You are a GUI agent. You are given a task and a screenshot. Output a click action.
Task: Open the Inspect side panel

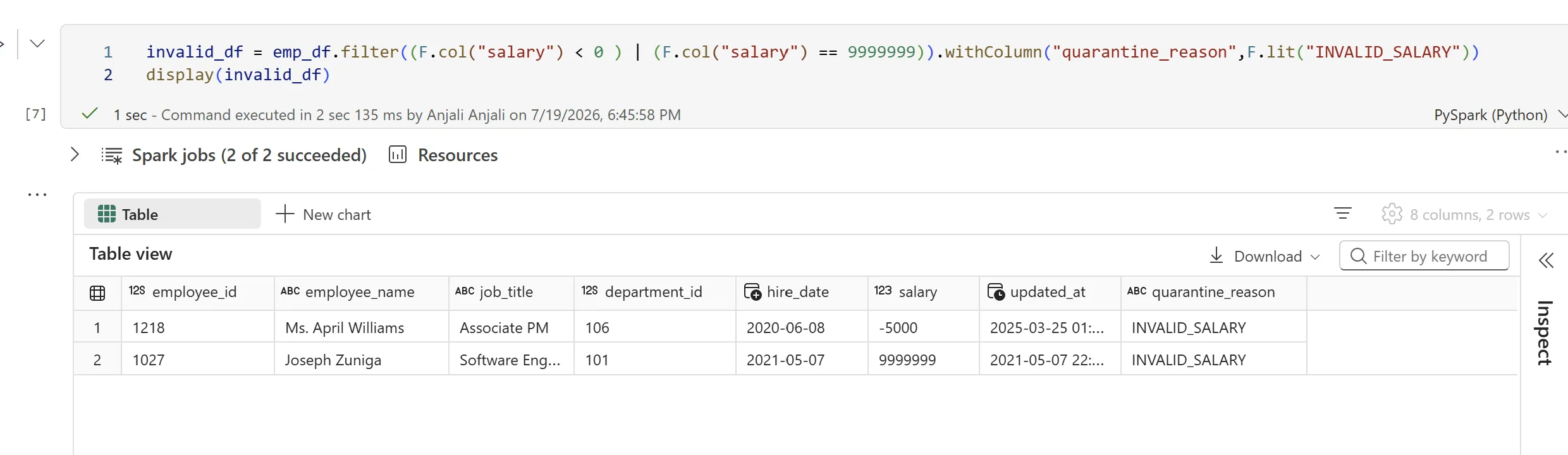[x=1545, y=332]
